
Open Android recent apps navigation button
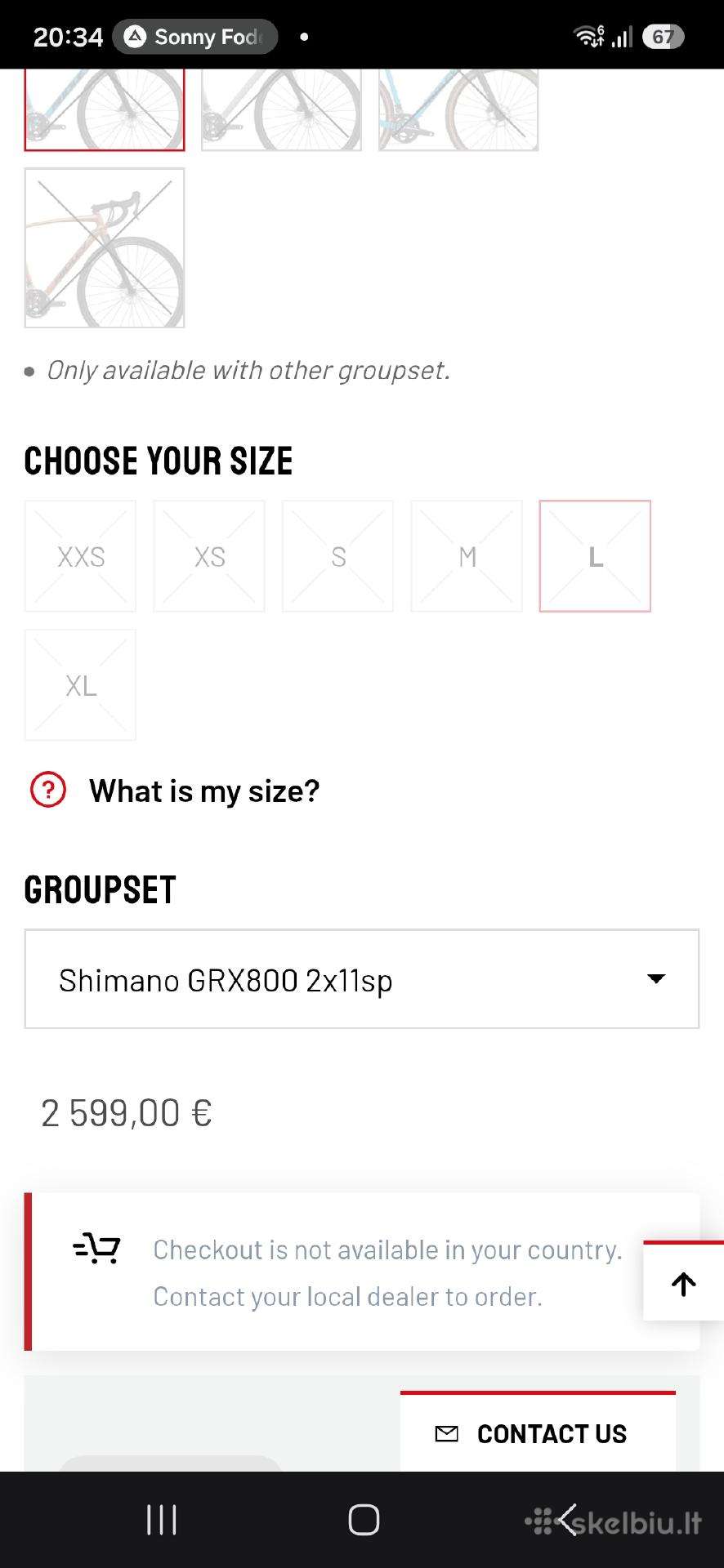tap(161, 1520)
